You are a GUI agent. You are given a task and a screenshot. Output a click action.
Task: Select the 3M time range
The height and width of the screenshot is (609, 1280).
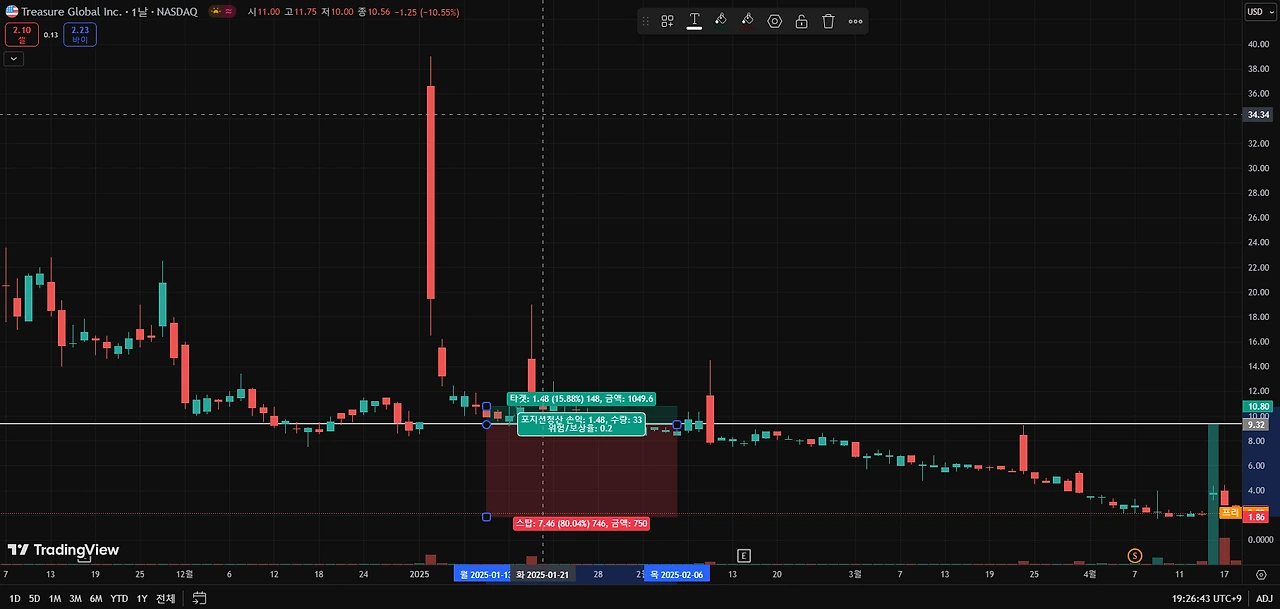click(x=75, y=598)
